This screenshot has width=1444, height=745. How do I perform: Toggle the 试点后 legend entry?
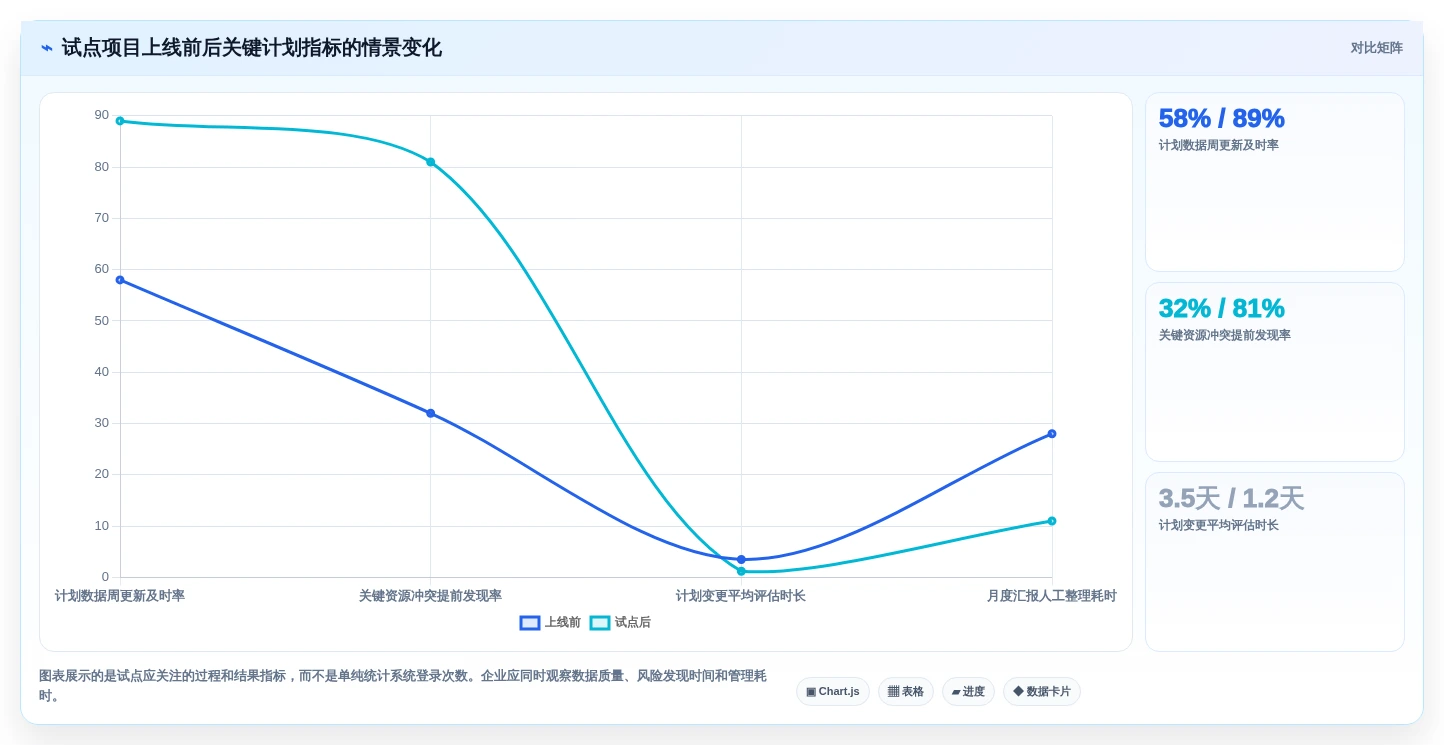(x=620, y=623)
